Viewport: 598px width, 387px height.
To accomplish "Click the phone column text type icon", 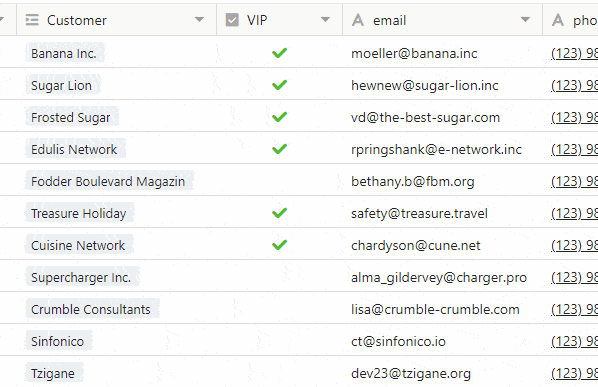I will [558, 20].
